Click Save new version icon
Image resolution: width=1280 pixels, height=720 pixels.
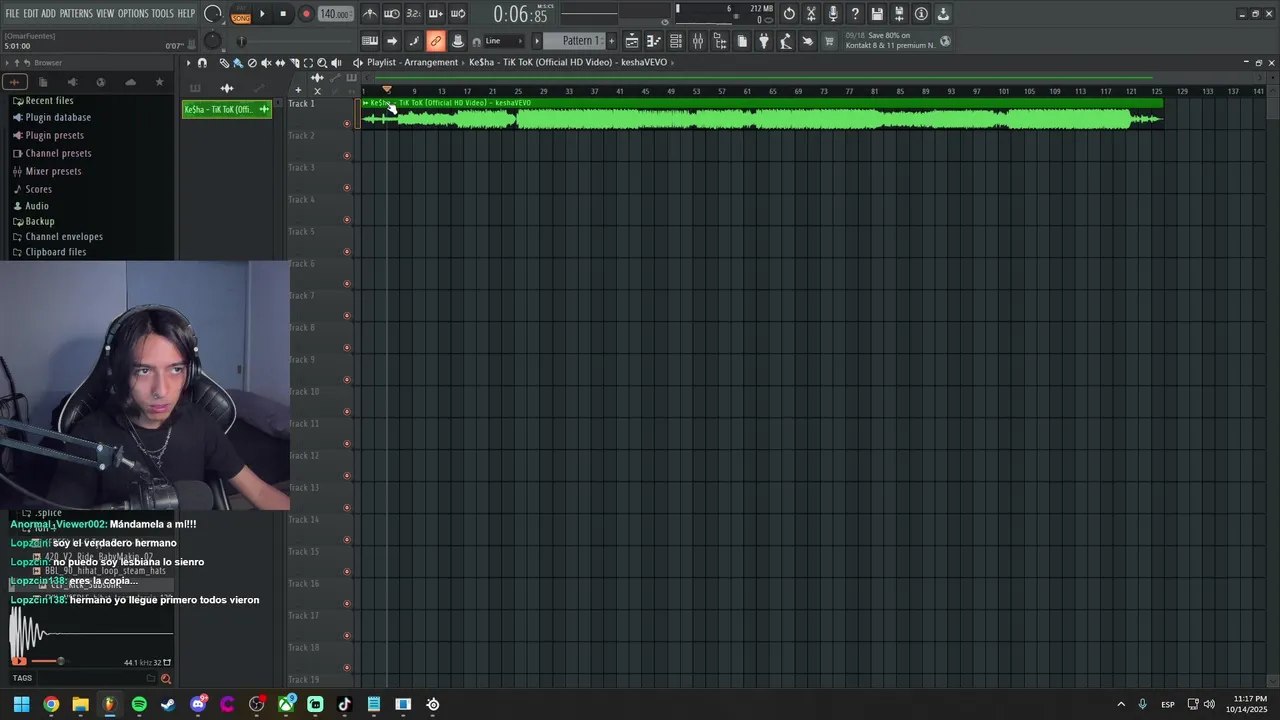coord(899,14)
